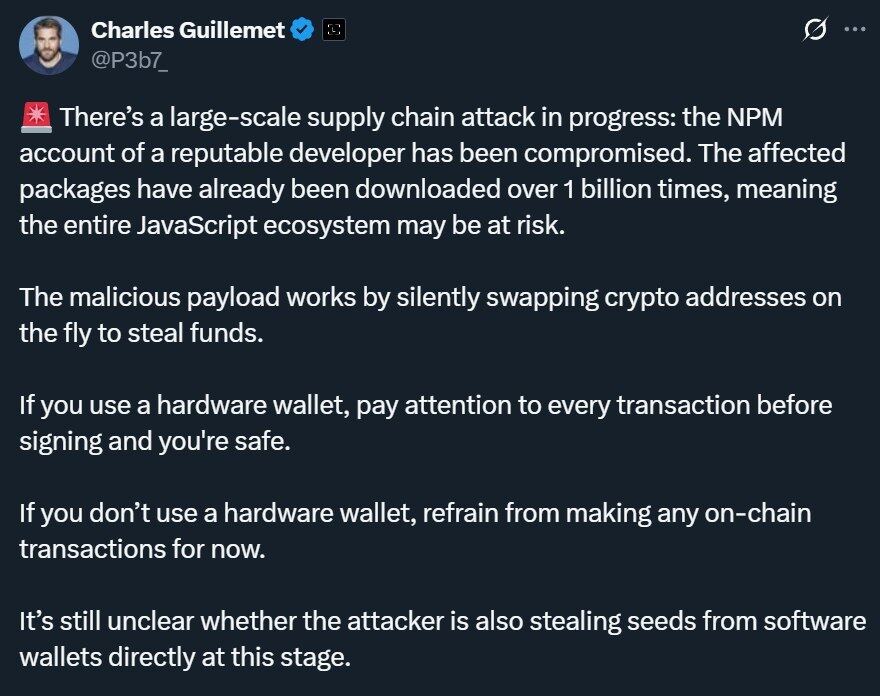Click the line beginning "account of a reputable developer"

[432, 154]
